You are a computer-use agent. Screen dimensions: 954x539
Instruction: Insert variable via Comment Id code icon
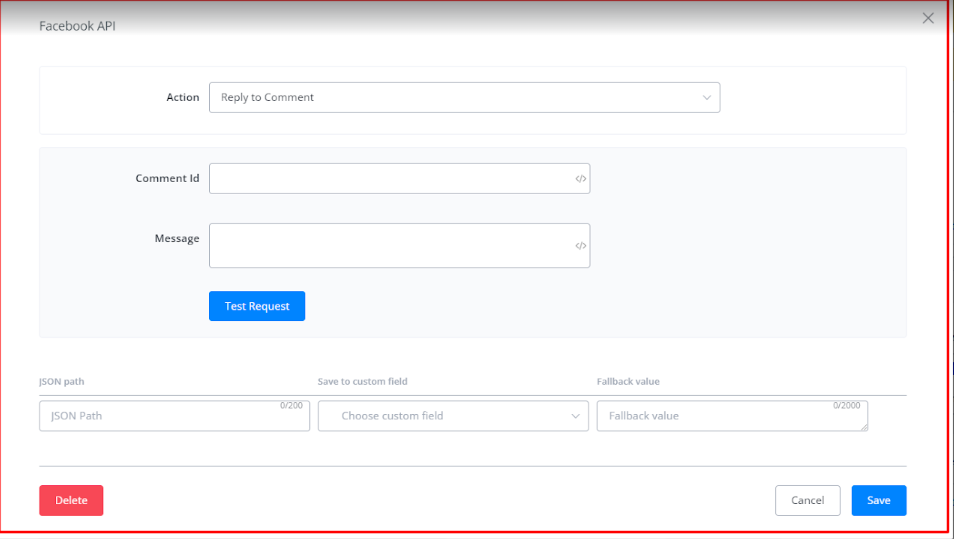point(580,179)
